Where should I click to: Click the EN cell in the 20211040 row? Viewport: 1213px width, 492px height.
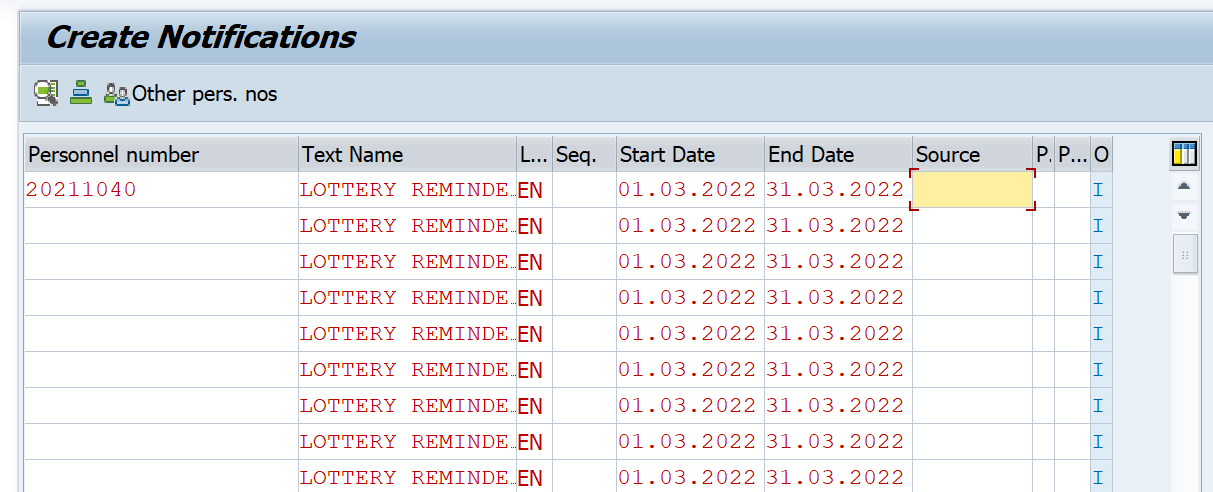(534, 190)
